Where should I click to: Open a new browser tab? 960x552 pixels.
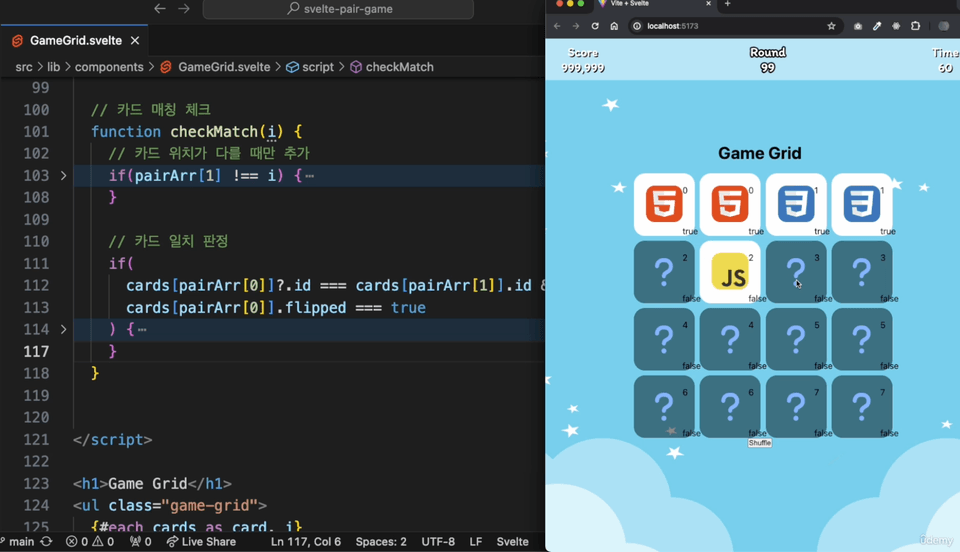coord(727,4)
